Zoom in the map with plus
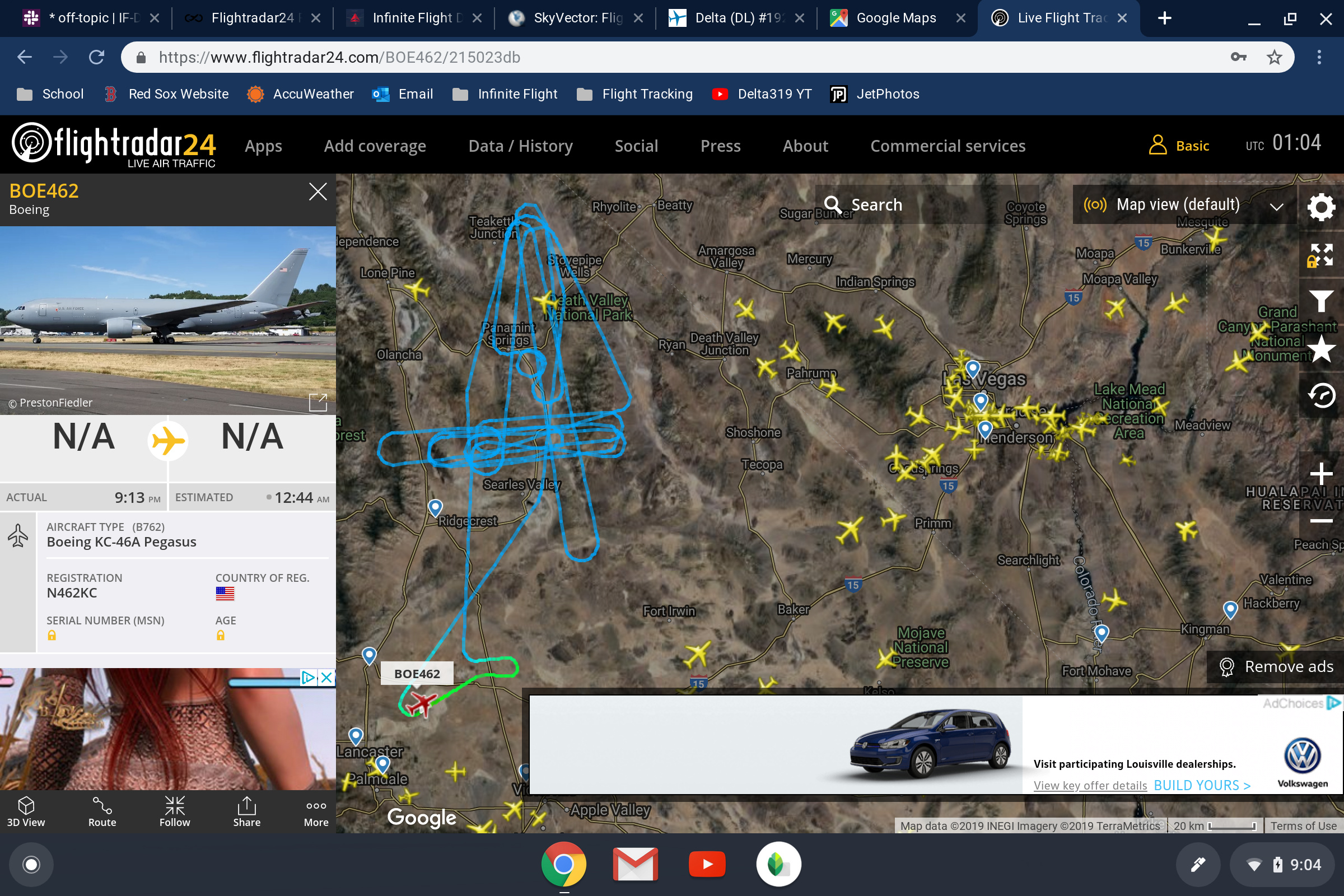Viewport: 1344px width, 896px height. pos(1320,474)
